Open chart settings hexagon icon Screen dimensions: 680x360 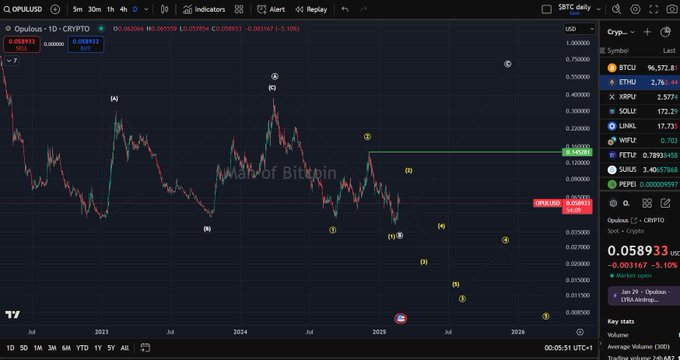pyautogui.click(x=635, y=9)
